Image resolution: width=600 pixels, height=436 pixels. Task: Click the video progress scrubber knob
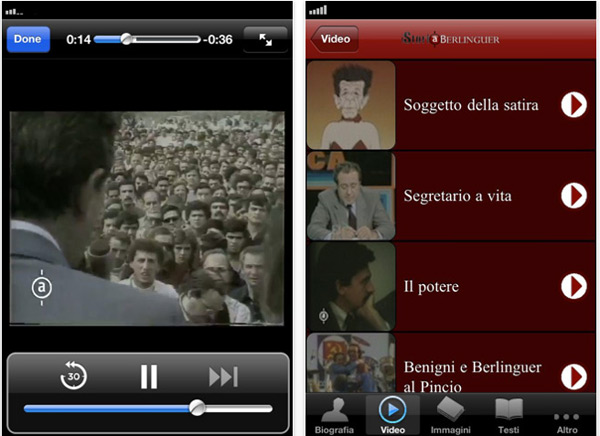[126, 39]
